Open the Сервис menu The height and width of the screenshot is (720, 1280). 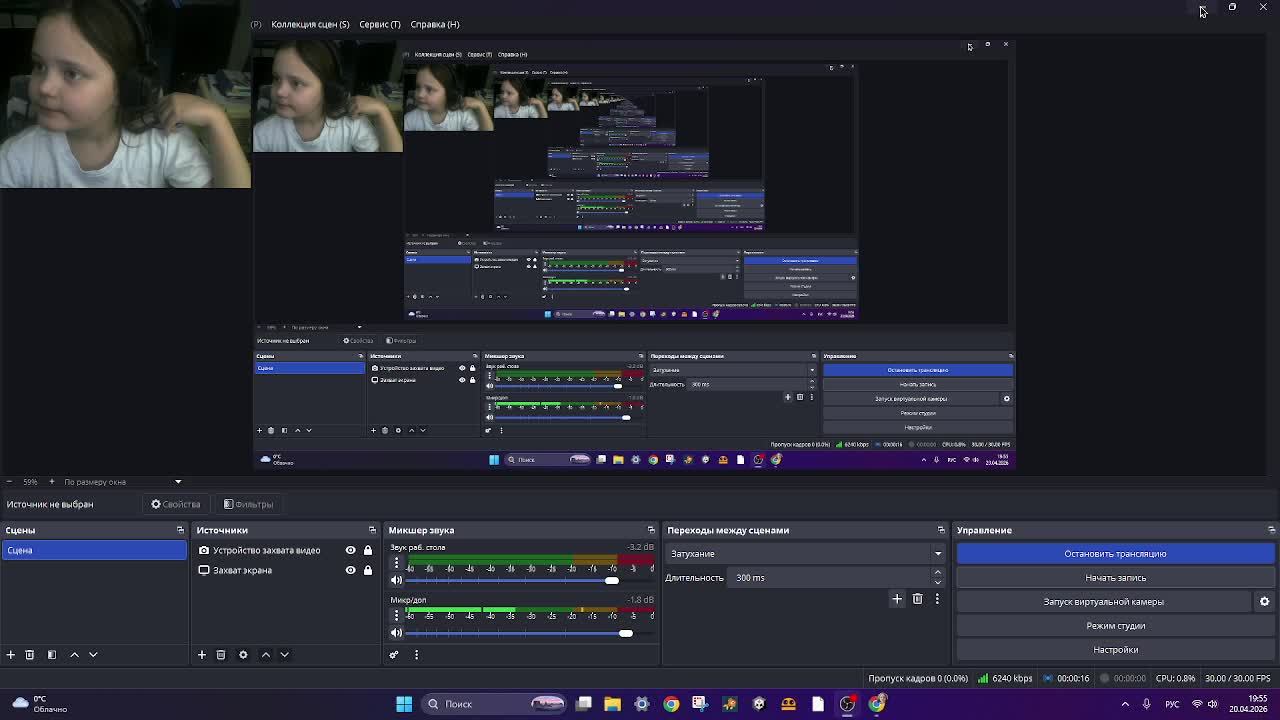(379, 24)
